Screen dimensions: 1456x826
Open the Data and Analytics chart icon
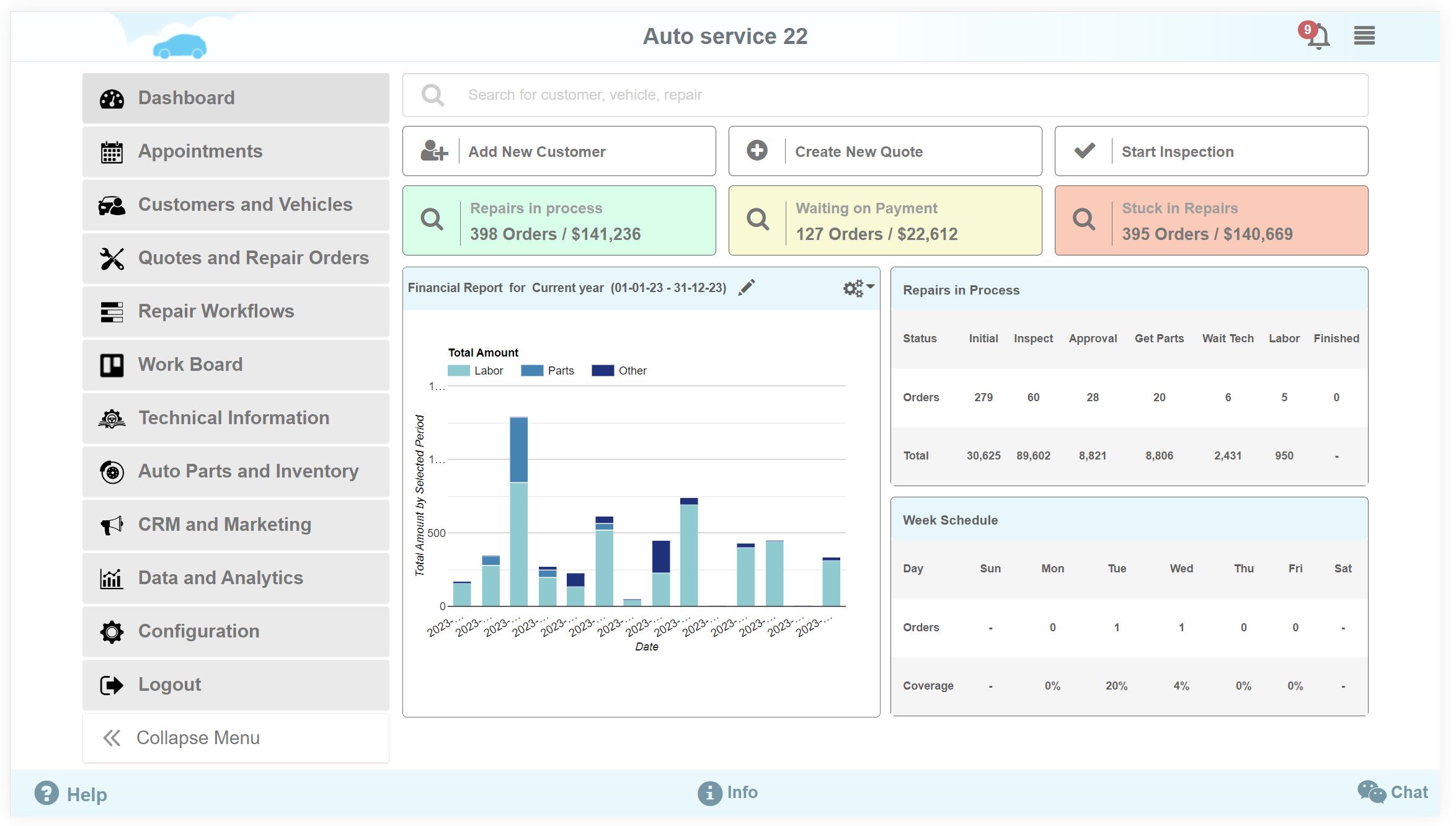point(112,577)
